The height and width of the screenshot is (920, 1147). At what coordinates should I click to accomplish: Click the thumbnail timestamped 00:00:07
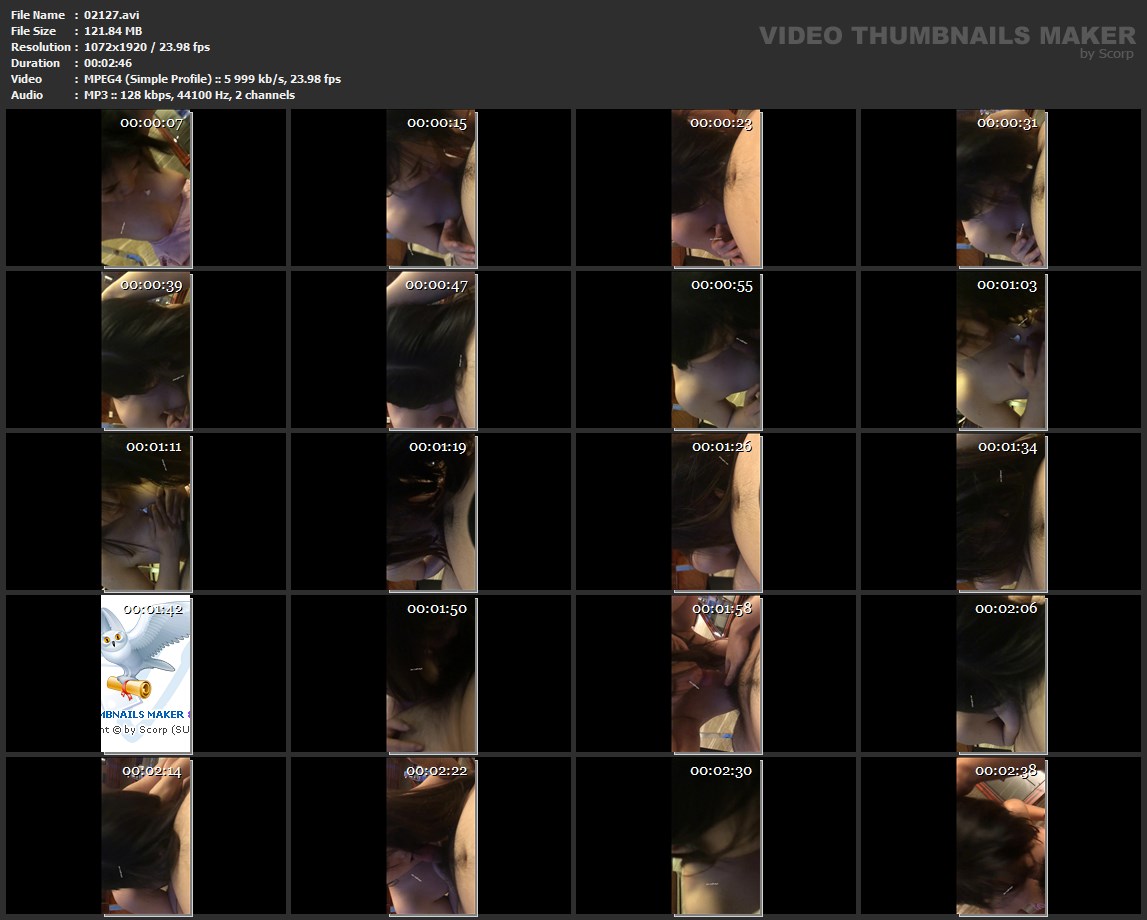(146, 188)
